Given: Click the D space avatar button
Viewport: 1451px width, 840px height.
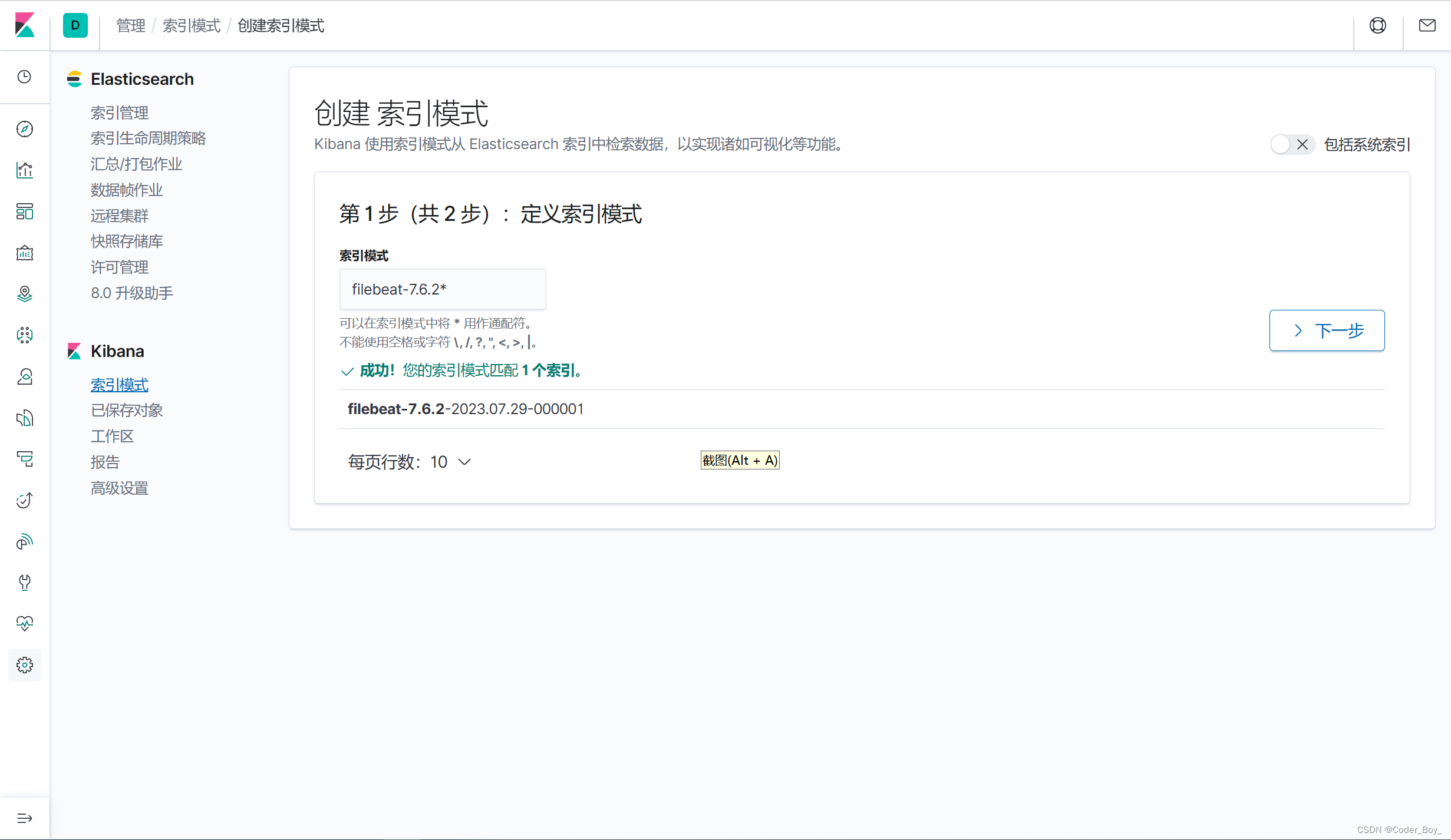Looking at the screenshot, I should 75,25.
